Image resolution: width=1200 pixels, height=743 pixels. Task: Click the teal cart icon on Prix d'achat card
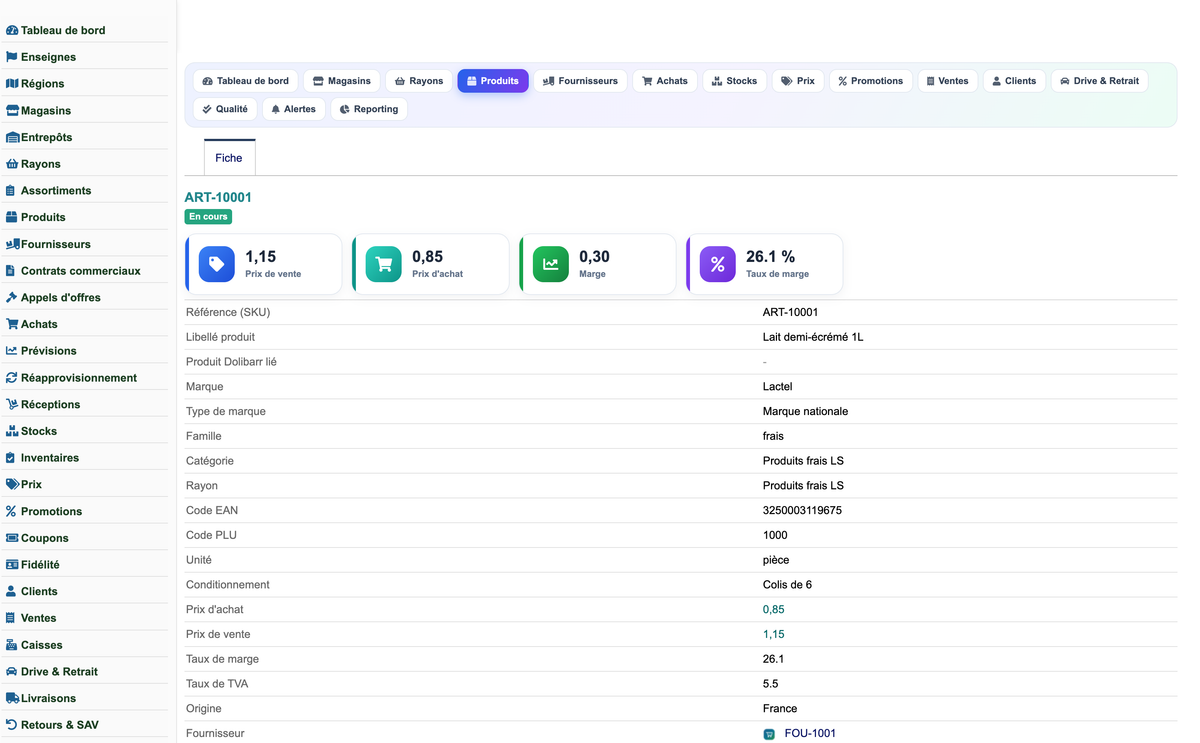pos(384,264)
